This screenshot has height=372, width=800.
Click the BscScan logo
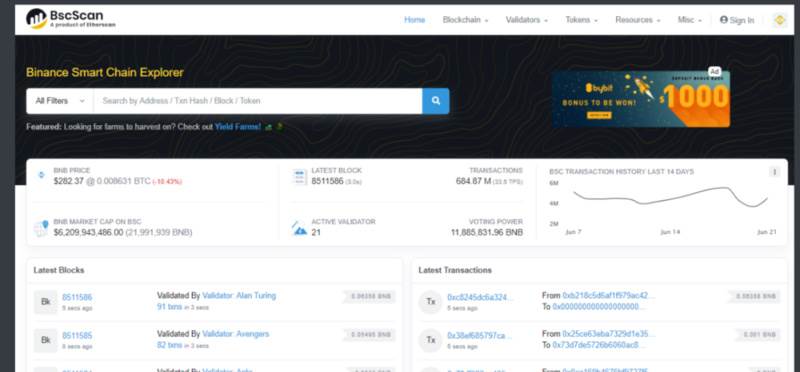[71, 18]
